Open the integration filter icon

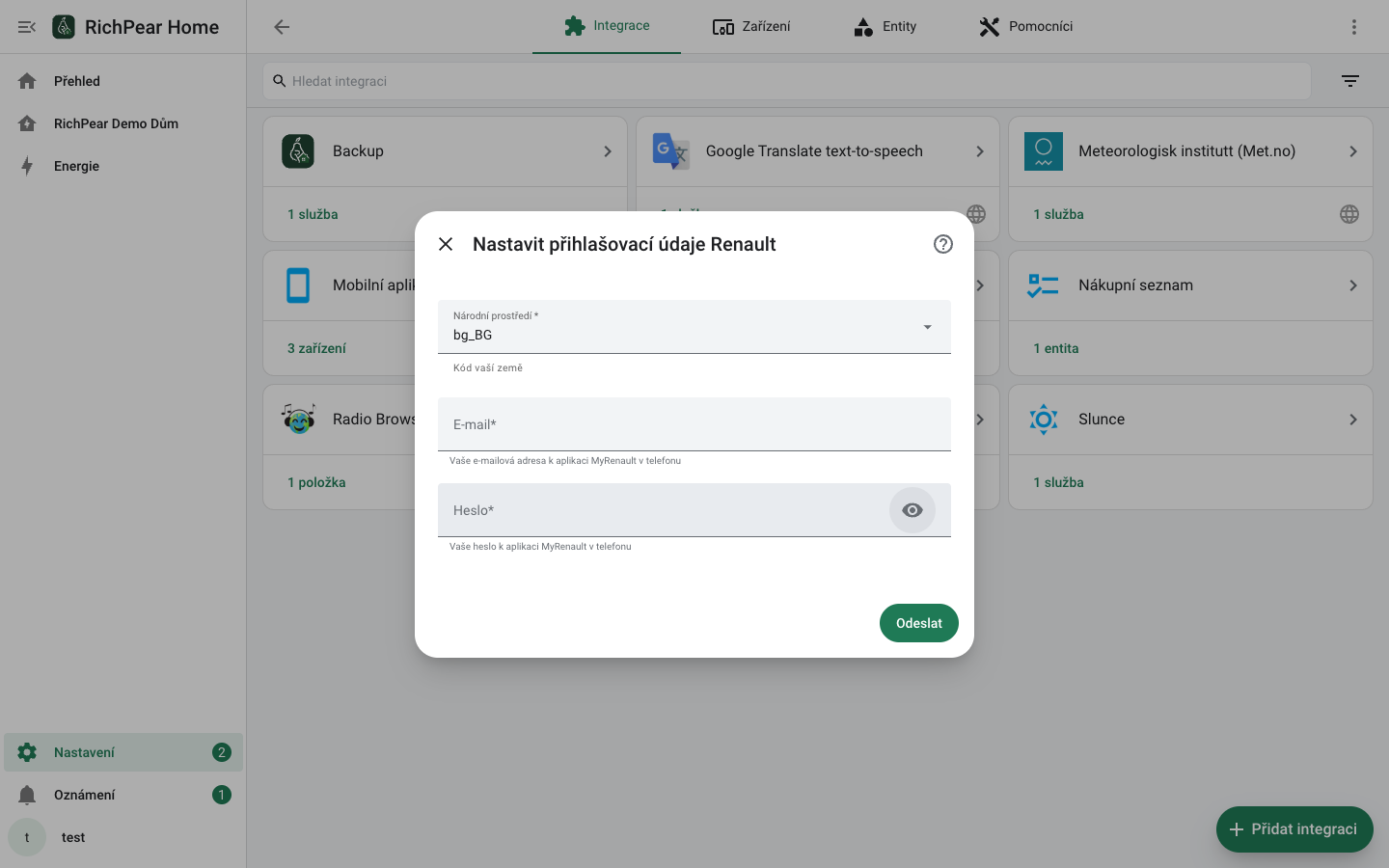(x=1350, y=81)
